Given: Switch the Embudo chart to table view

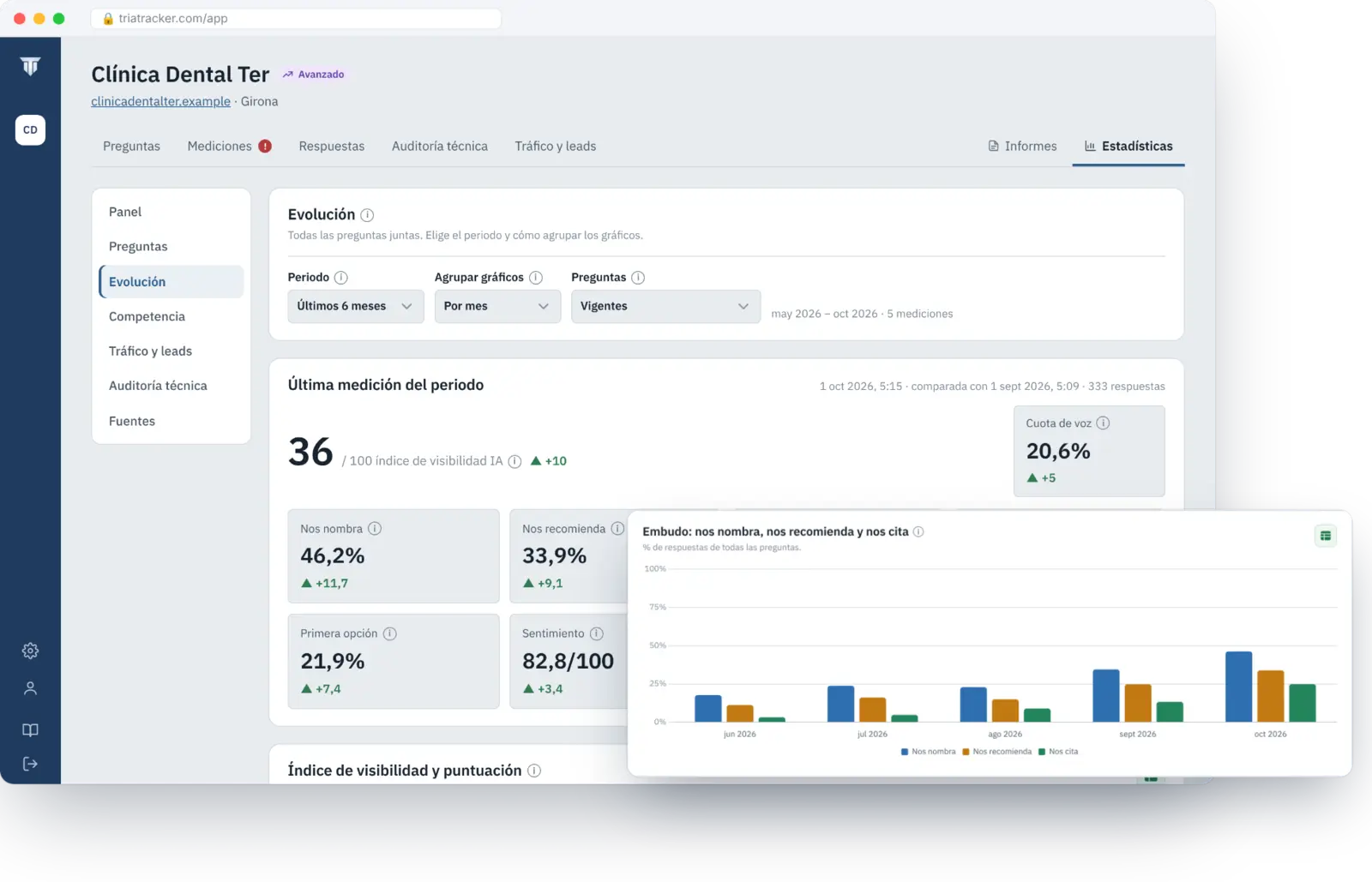Looking at the screenshot, I should [x=1326, y=536].
